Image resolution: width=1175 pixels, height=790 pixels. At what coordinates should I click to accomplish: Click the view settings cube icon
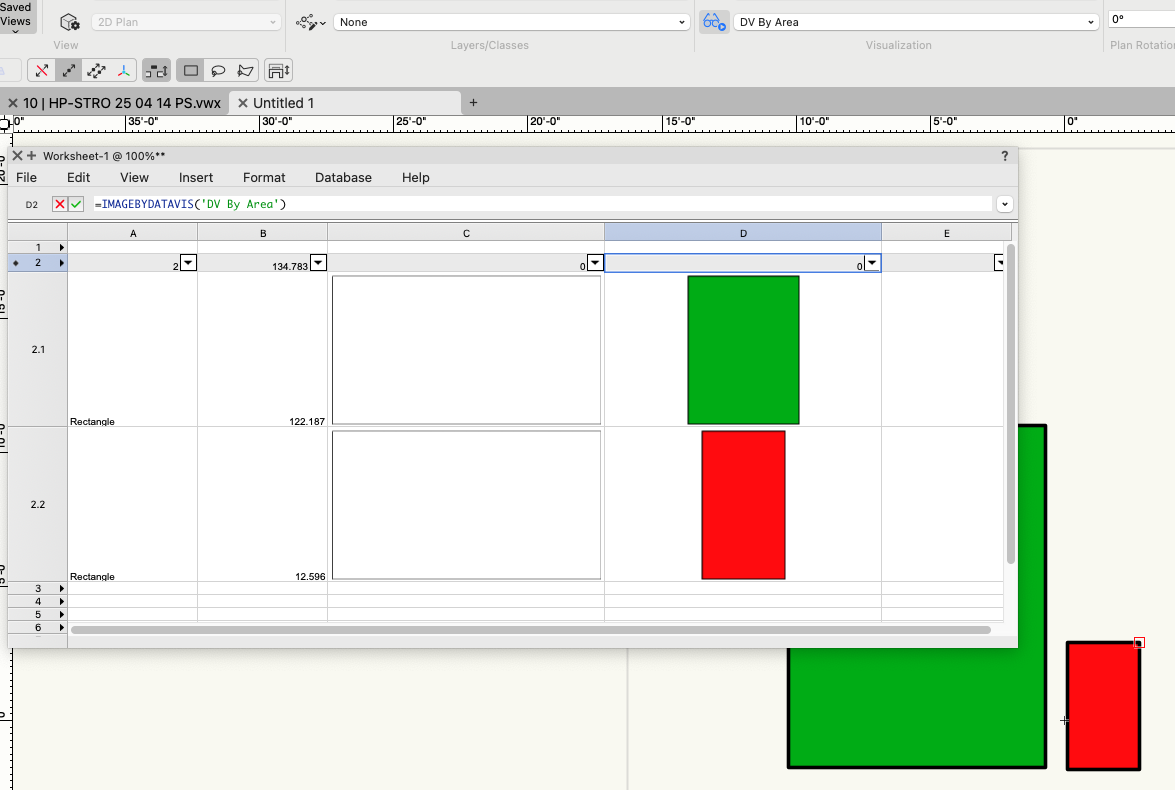(x=69, y=22)
